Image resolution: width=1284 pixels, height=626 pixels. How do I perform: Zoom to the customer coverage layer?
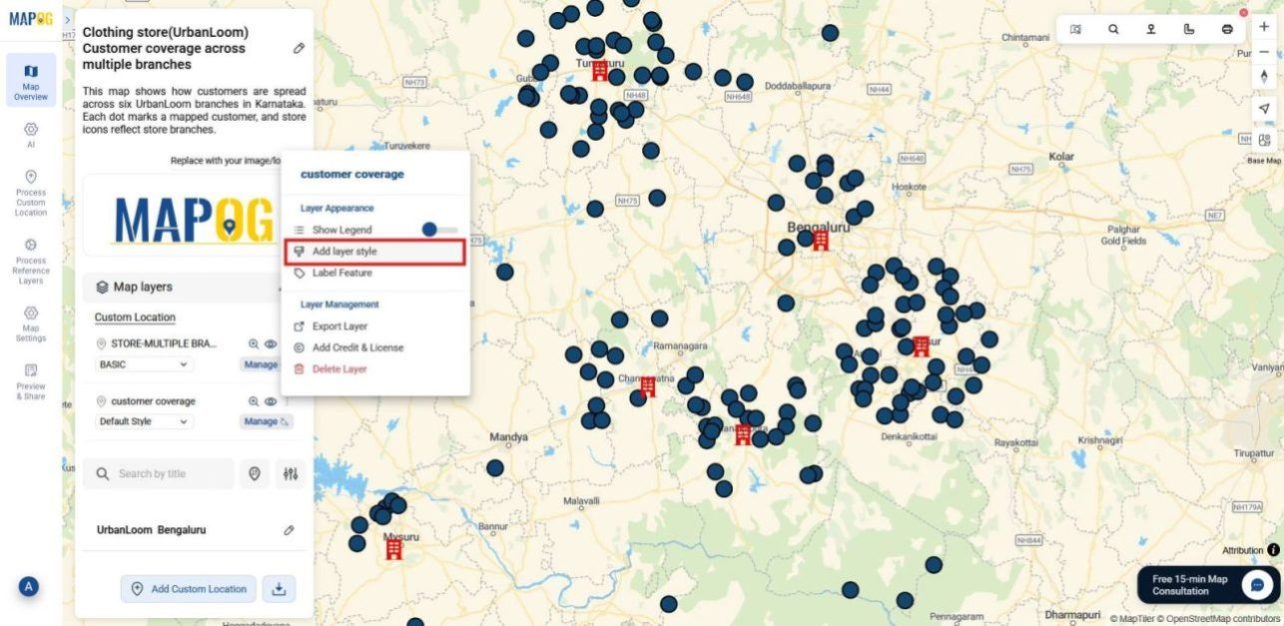(x=254, y=402)
